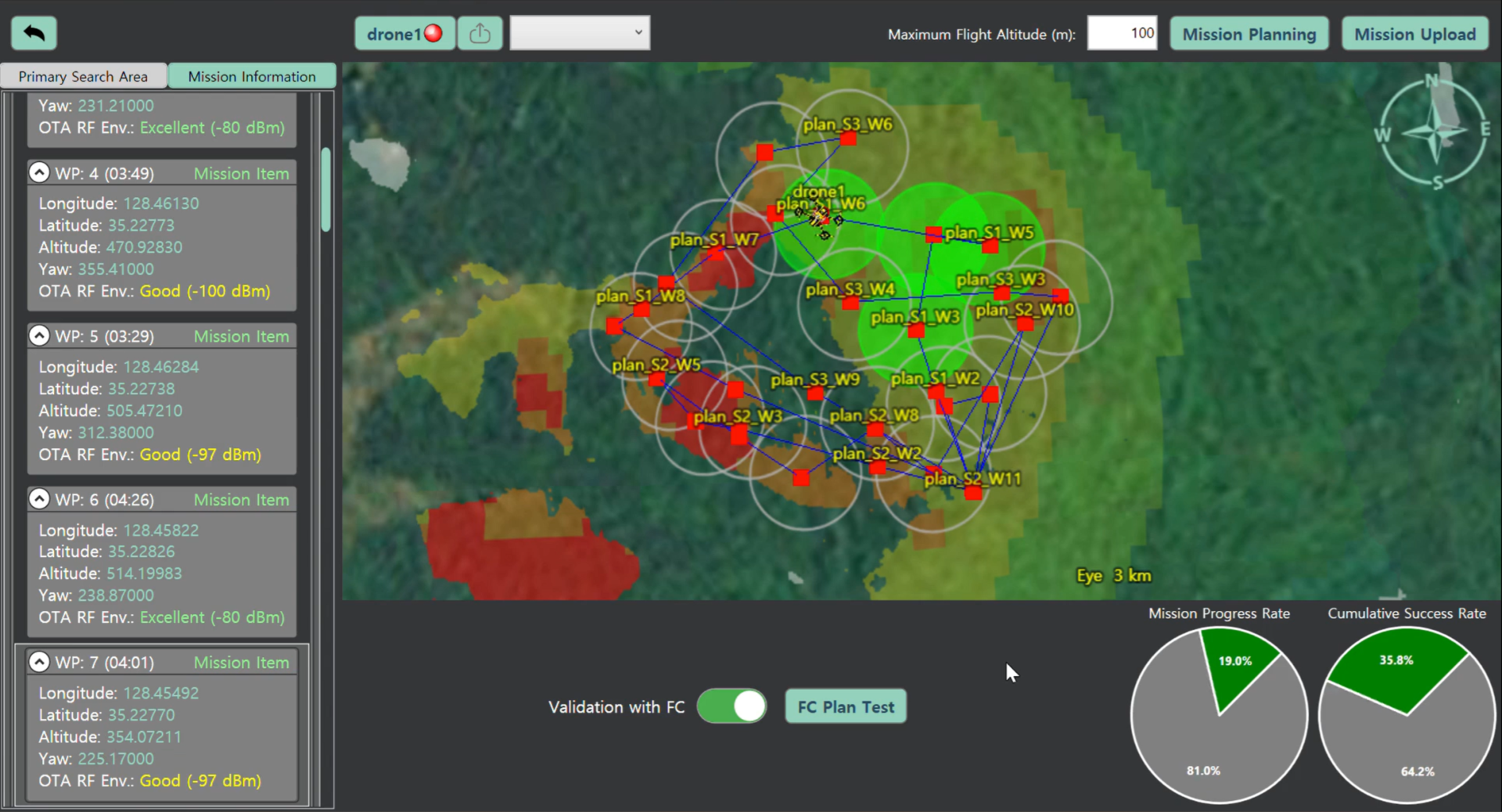The height and width of the screenshot is (812, 1502).
Task: Select waypoint marker plan_S2_W2
Action: point(878,468)
